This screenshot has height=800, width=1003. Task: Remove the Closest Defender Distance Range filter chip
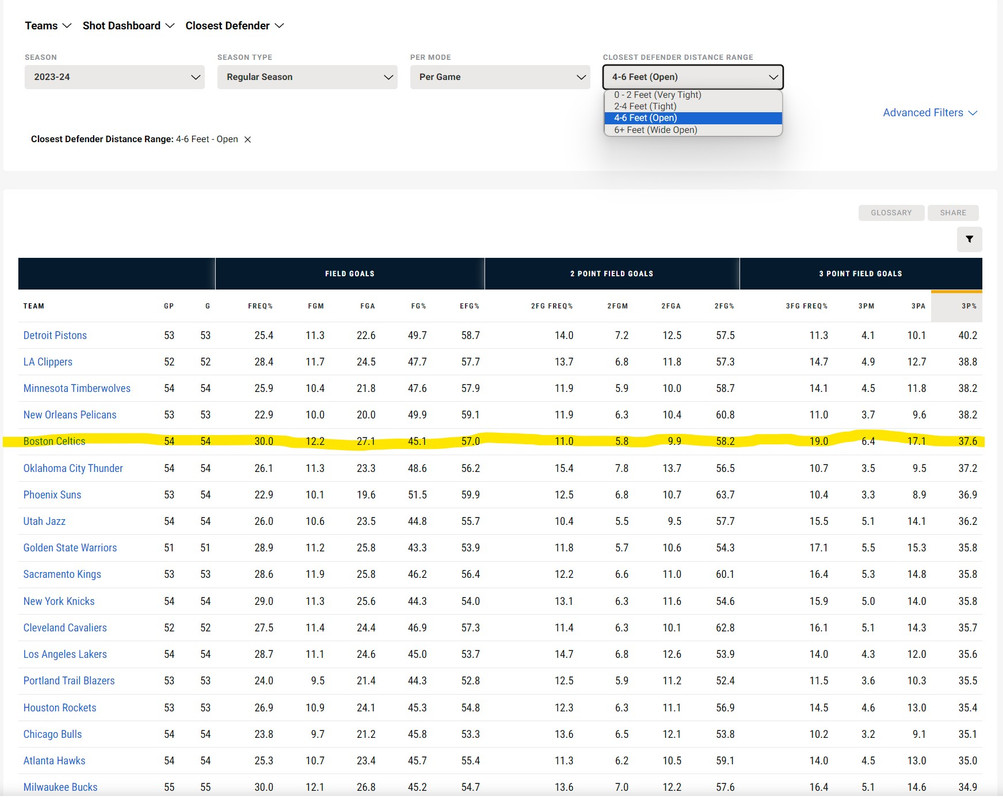248,139
